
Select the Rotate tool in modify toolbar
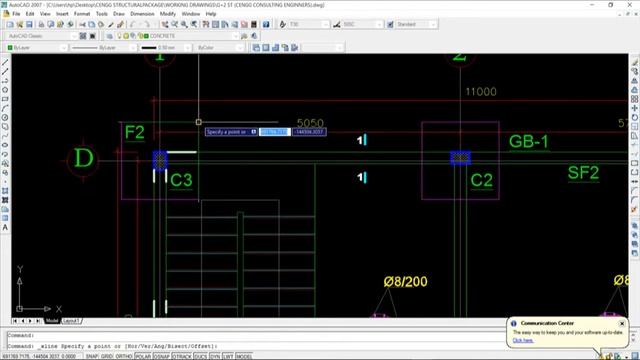635,118
